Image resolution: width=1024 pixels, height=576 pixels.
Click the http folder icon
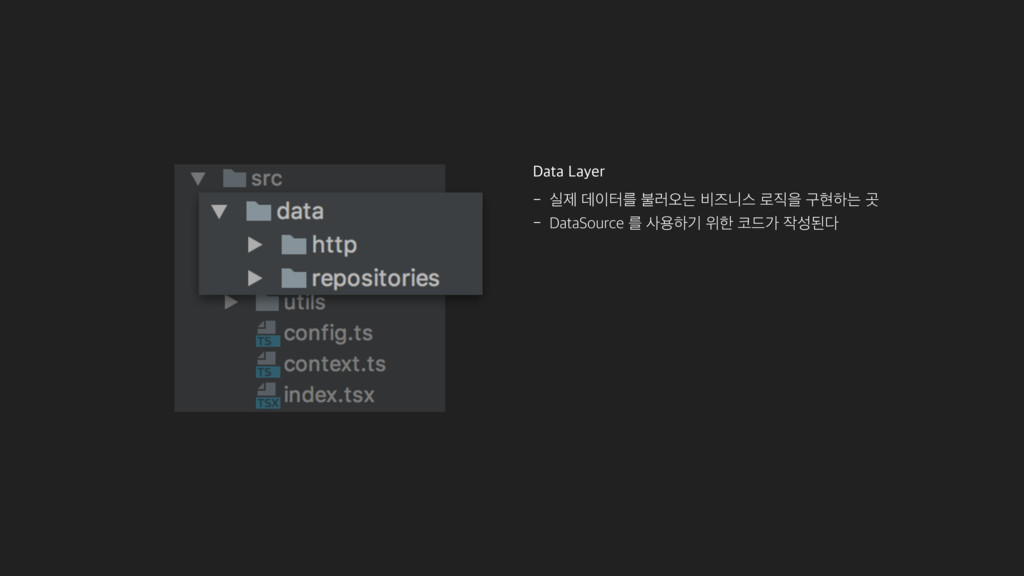click(x=294, y=245)
